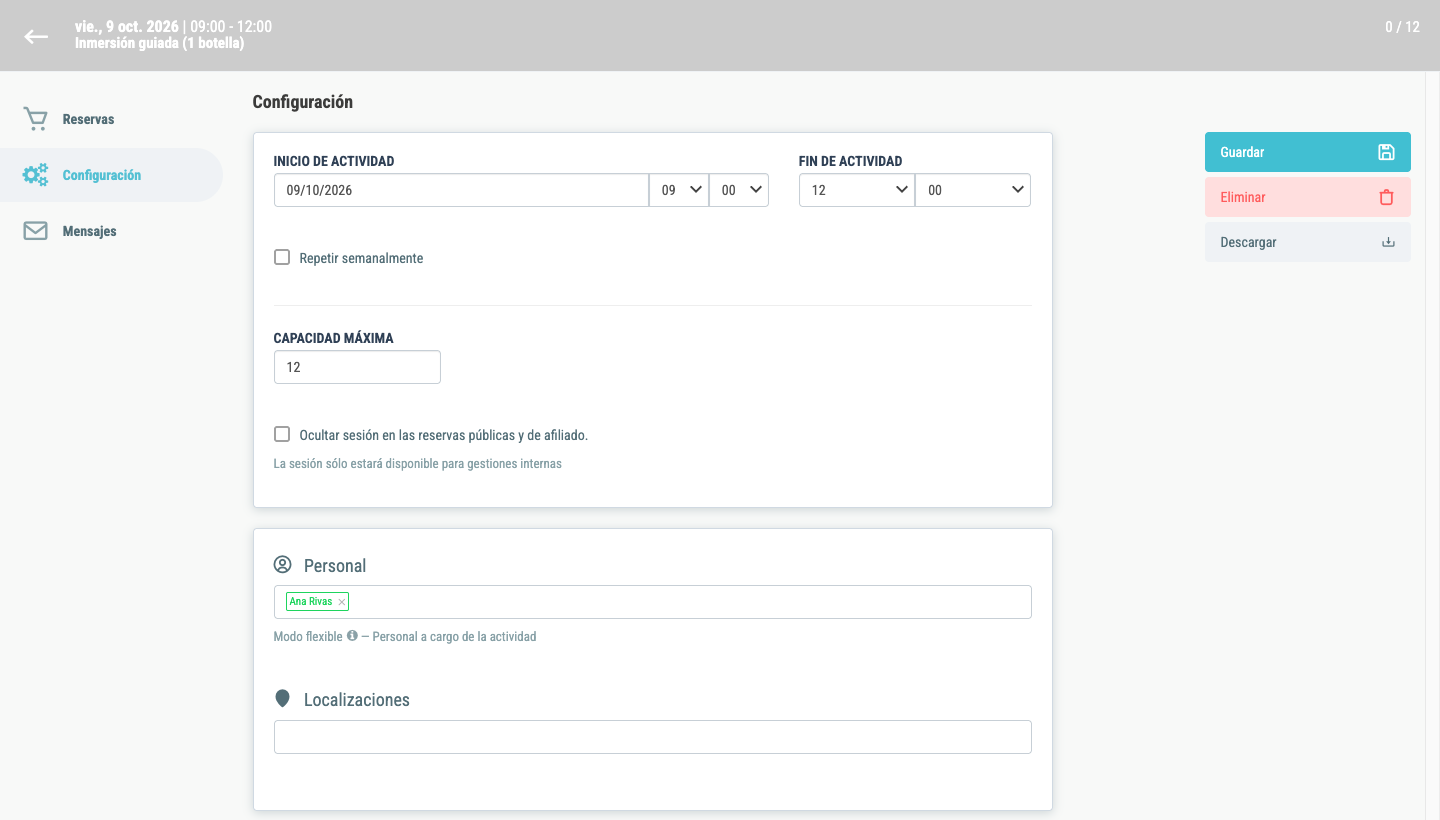Click the envelope Mensajes icon
1440x820 pixels.
[36, 231]
